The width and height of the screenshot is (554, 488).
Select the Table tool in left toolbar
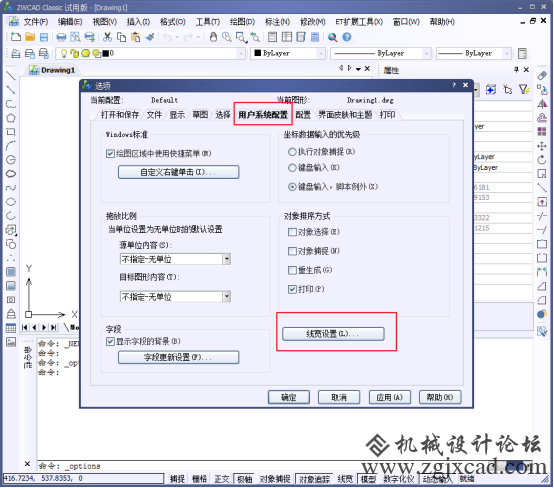(x=11, y=328)
